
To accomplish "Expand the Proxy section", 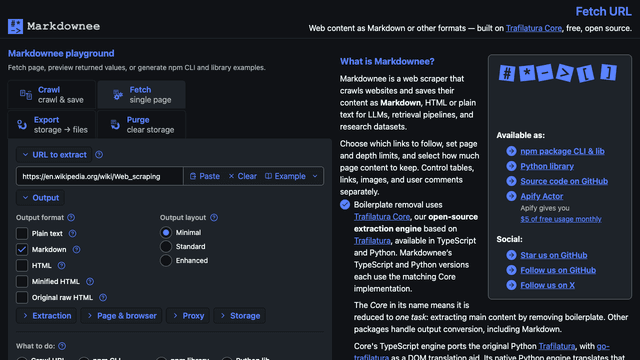I will tap(188, 316).
